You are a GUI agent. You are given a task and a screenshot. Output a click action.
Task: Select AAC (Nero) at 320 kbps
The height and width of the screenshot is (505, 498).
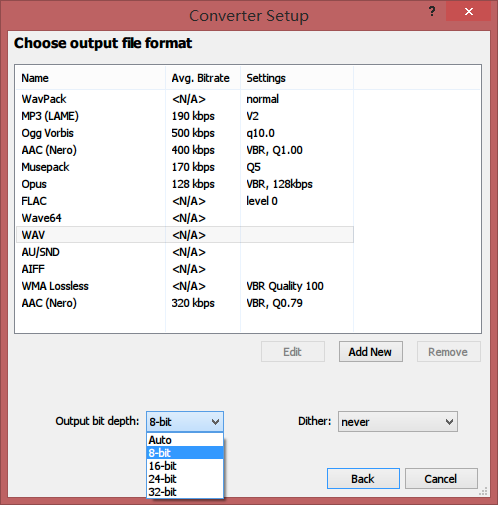click(185, 303)
